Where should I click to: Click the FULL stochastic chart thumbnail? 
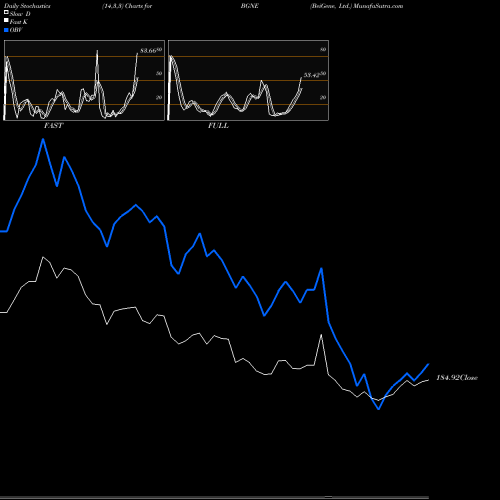(x=248, y=80)
